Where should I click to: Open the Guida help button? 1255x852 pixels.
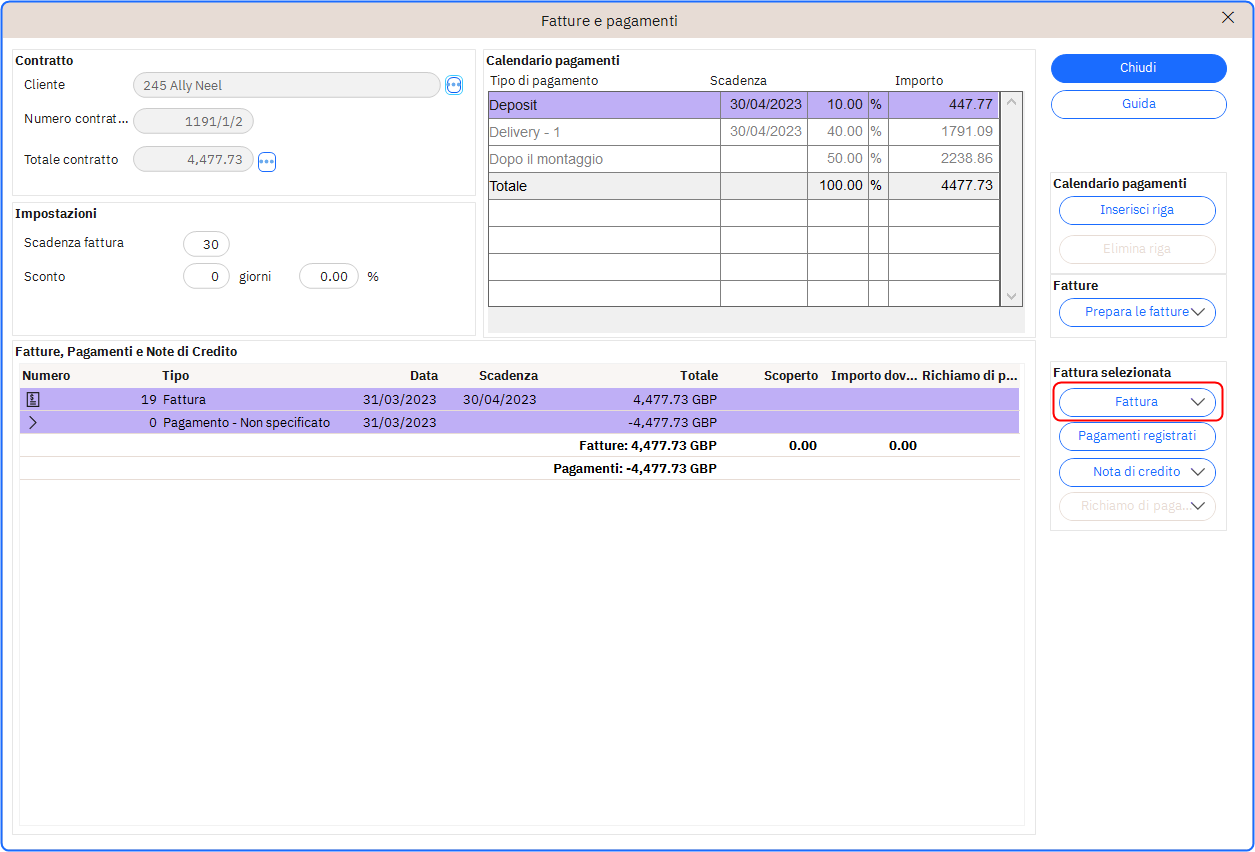tap(1138, 104)
